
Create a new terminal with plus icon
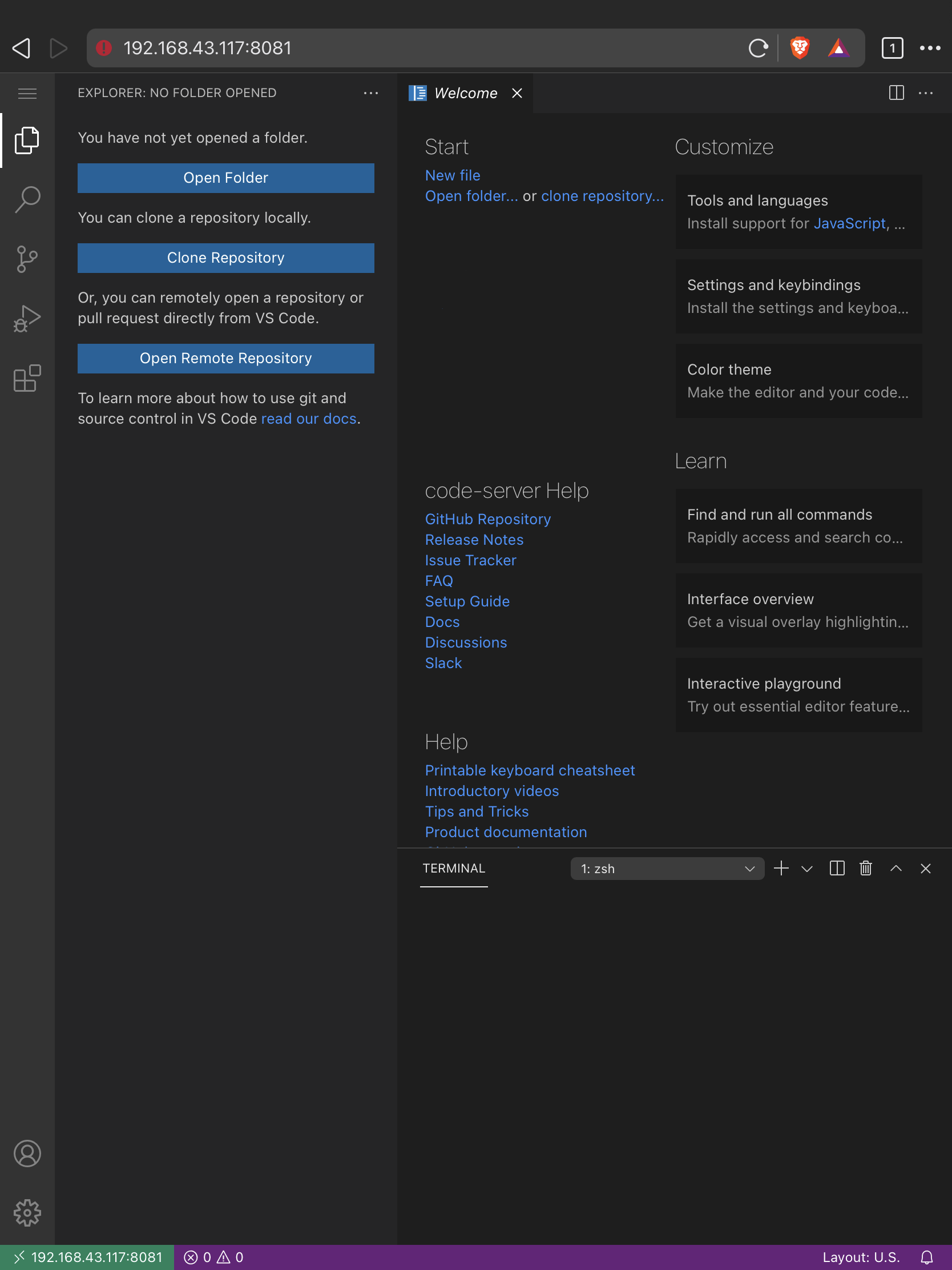click(781, 868)
